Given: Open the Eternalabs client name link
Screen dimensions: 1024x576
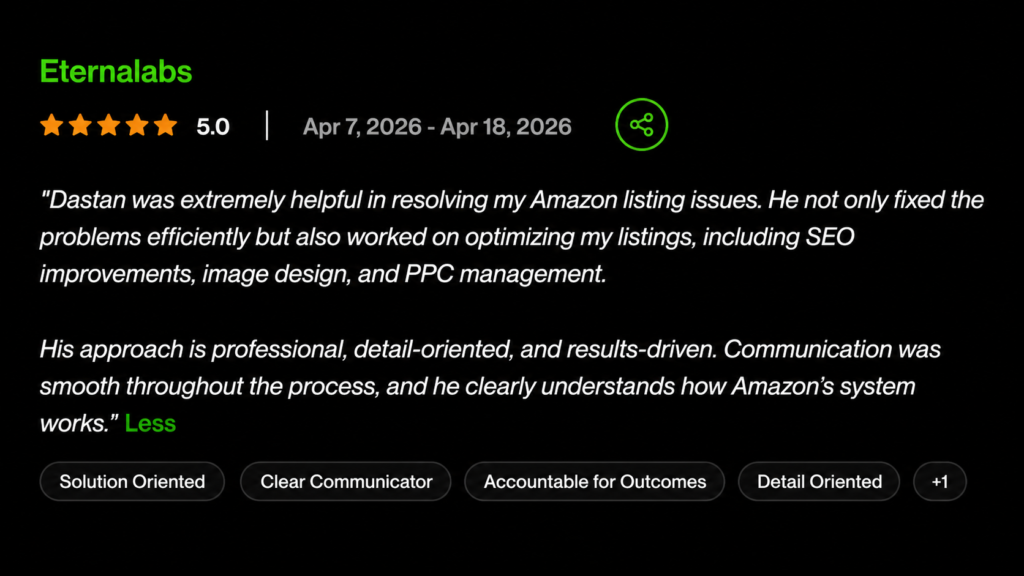Looking at the screenshot, I should [116, 72].
